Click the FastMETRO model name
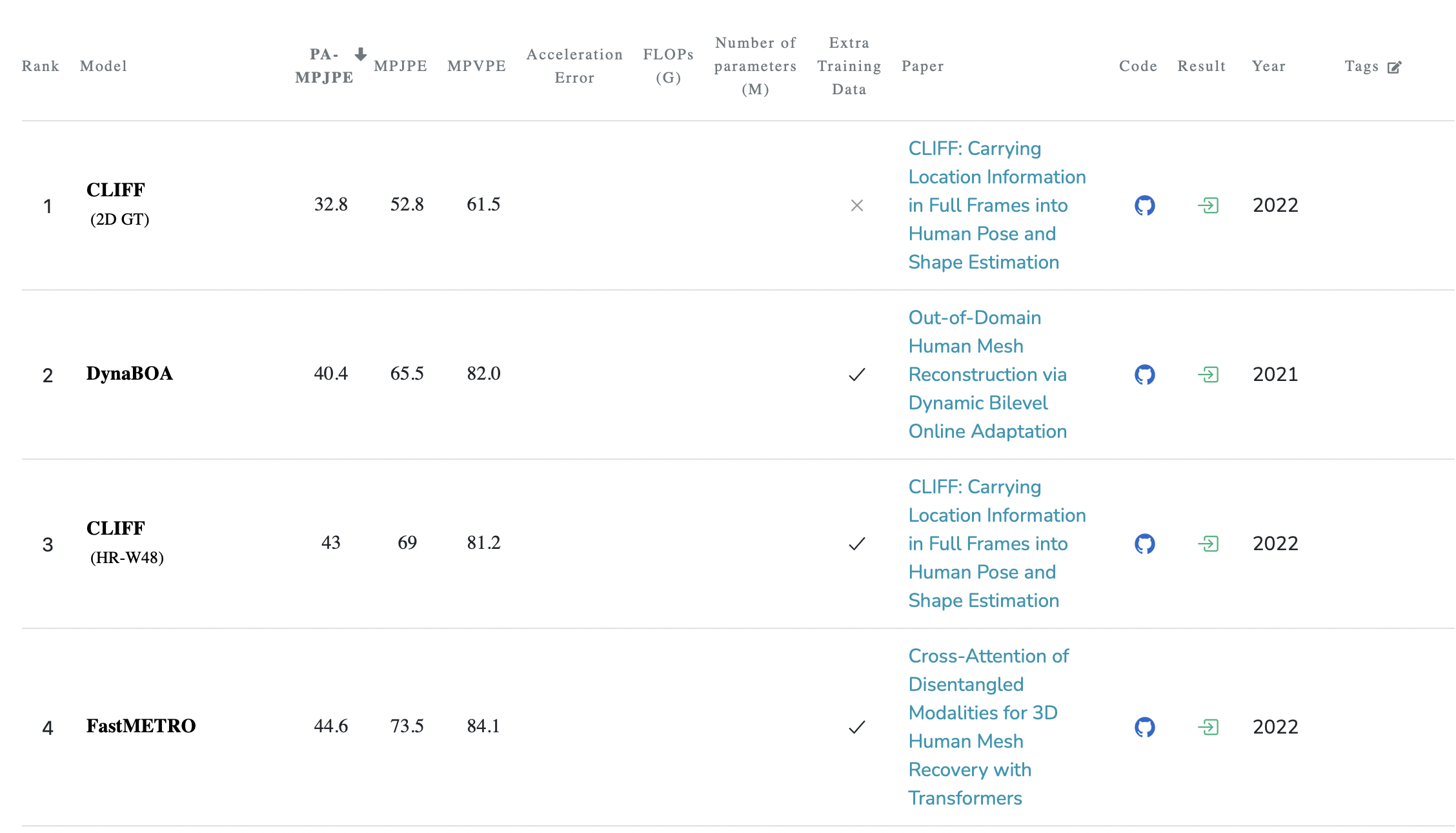1456x833 pixels. click(141, 726)
